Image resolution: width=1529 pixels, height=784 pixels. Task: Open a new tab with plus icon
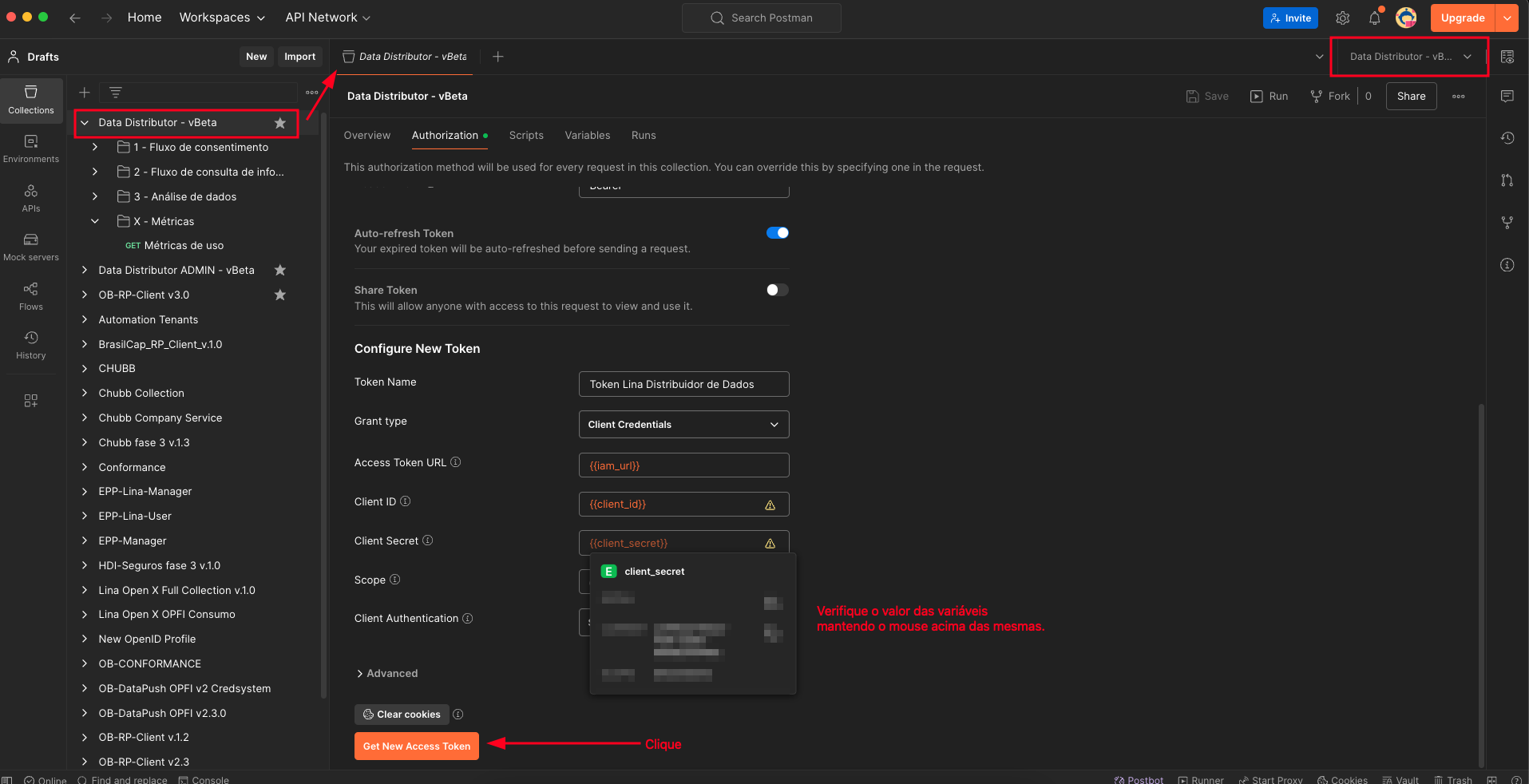click(x=498, y=57)
